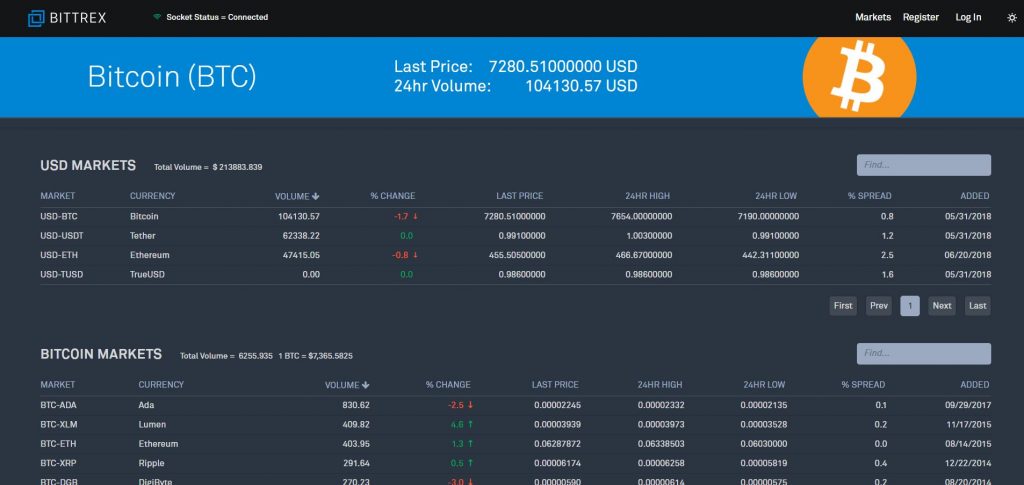The width and height of the screenshot is (1024, 485).
Task: Sort USD markets by ADDED header
Action: pyautogui.click(x=975, y=196)
